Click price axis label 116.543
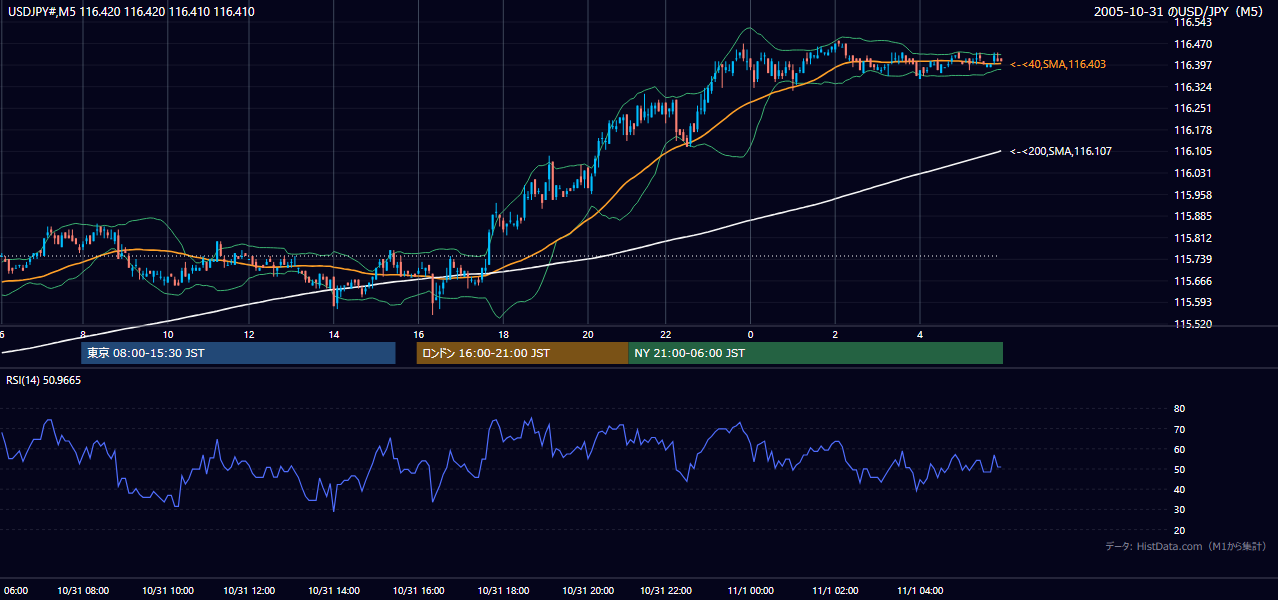Image resolution: width=1278 pixels, height=600 pixels. [1193, 22]
